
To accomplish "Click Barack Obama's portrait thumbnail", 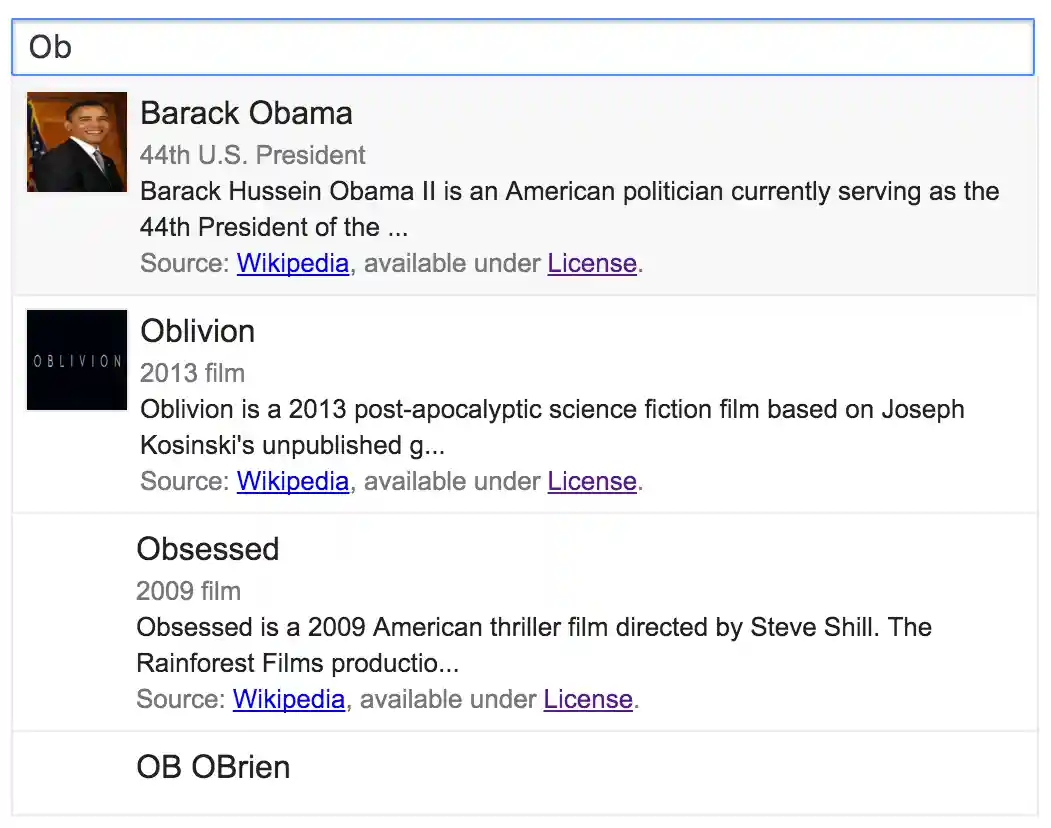I will tap(77, 141).
